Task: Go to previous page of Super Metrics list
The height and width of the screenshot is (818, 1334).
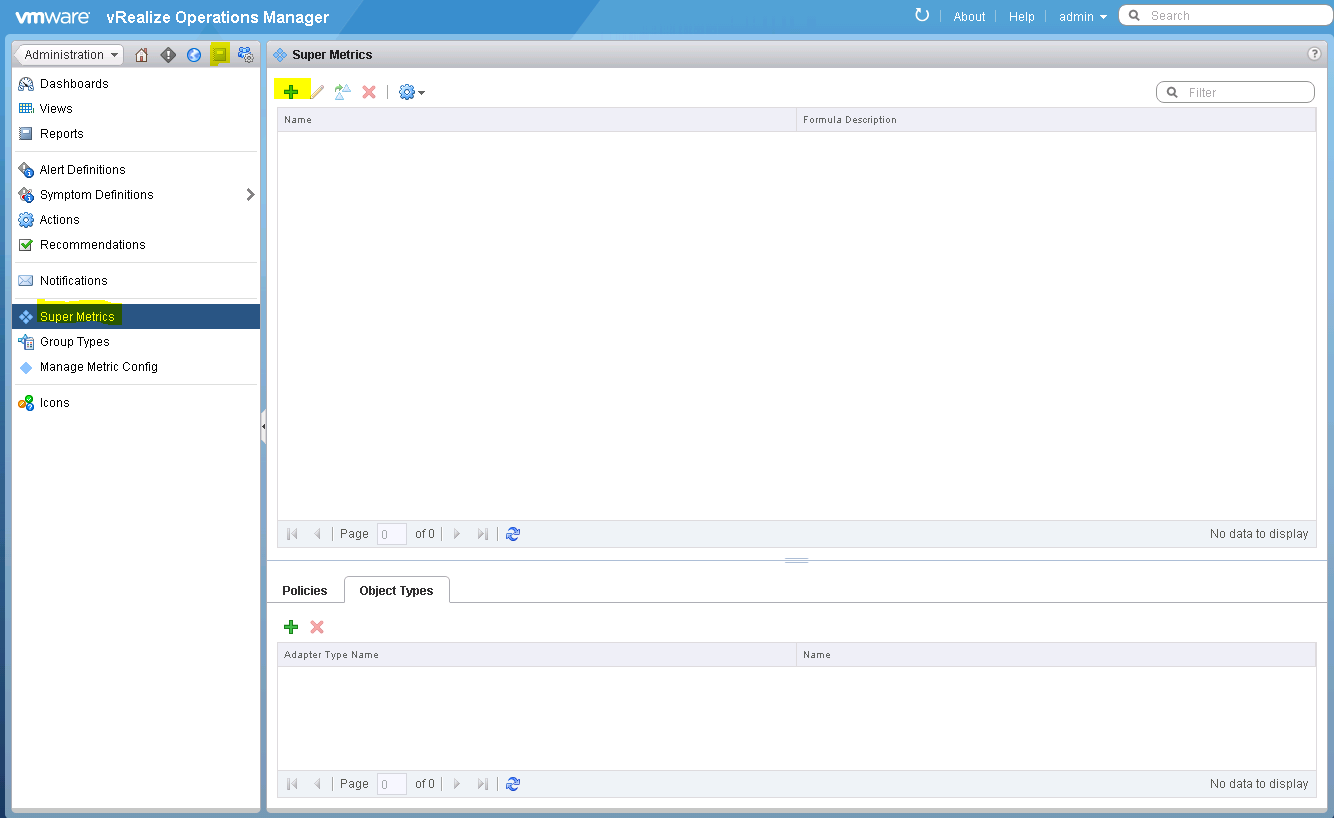Action: [x=318, y=534]
